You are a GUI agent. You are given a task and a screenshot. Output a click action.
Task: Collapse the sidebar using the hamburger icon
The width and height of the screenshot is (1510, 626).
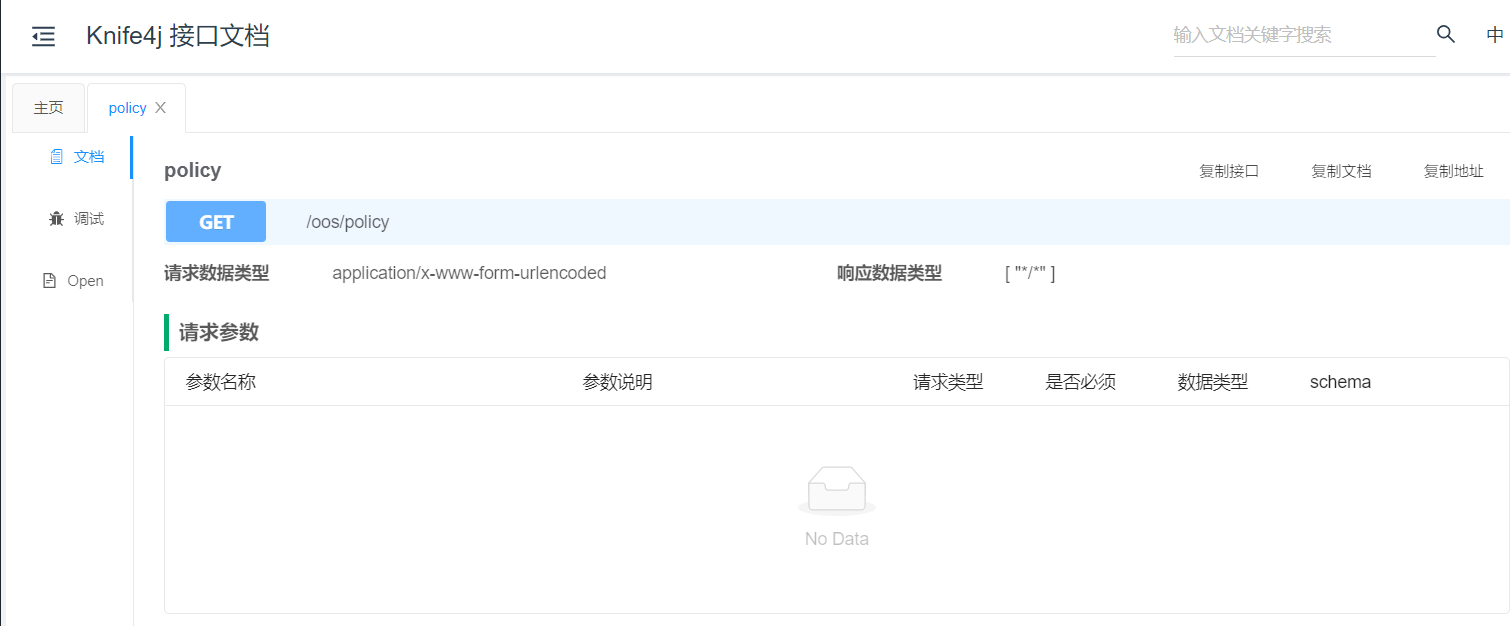(43, 35)
